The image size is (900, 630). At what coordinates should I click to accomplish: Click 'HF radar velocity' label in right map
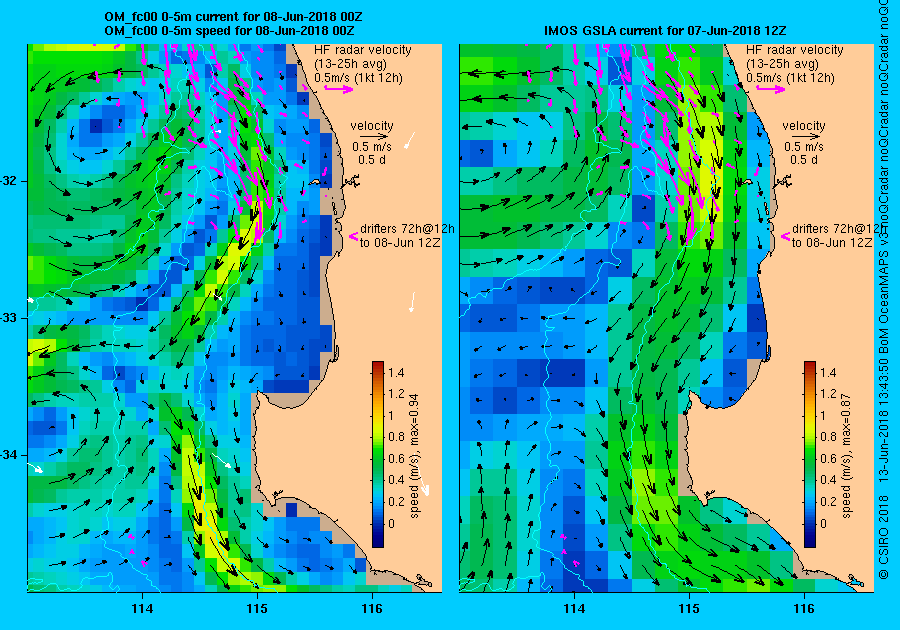click(795, 50)
